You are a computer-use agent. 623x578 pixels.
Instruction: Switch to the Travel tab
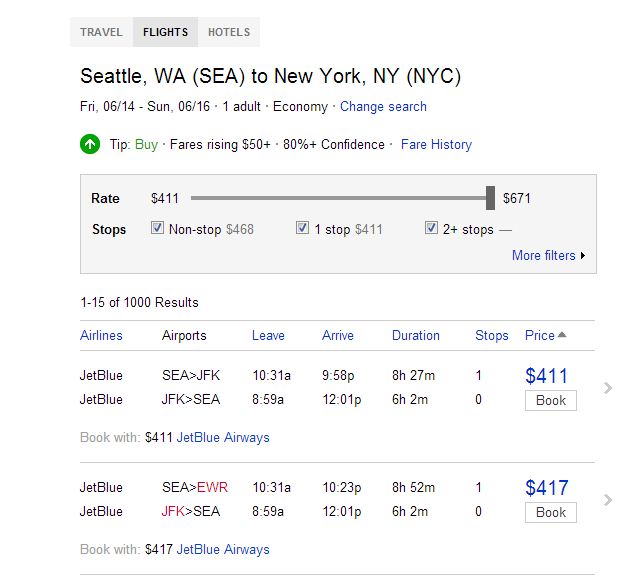pos(101,32)
